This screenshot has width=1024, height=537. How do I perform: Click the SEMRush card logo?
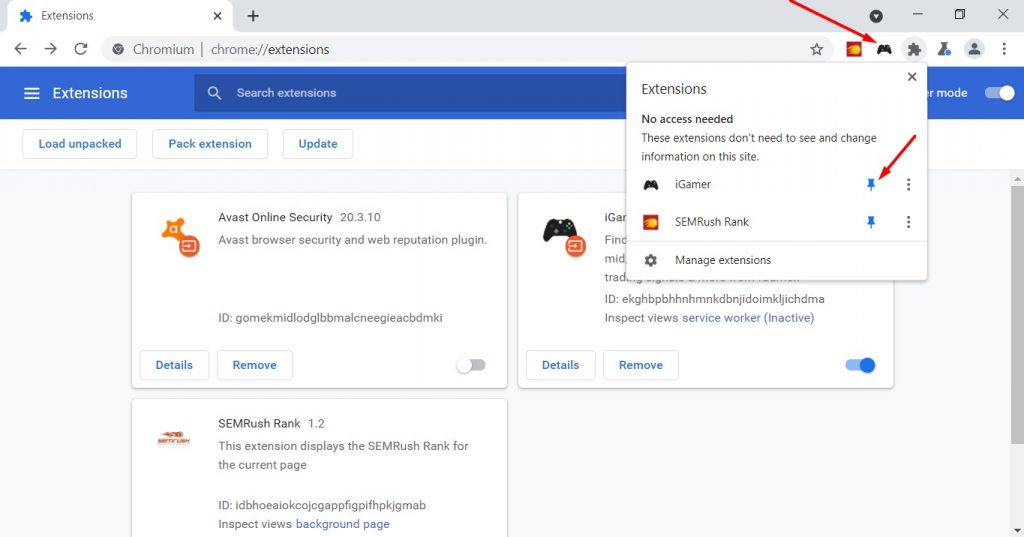tap(174, 438)
